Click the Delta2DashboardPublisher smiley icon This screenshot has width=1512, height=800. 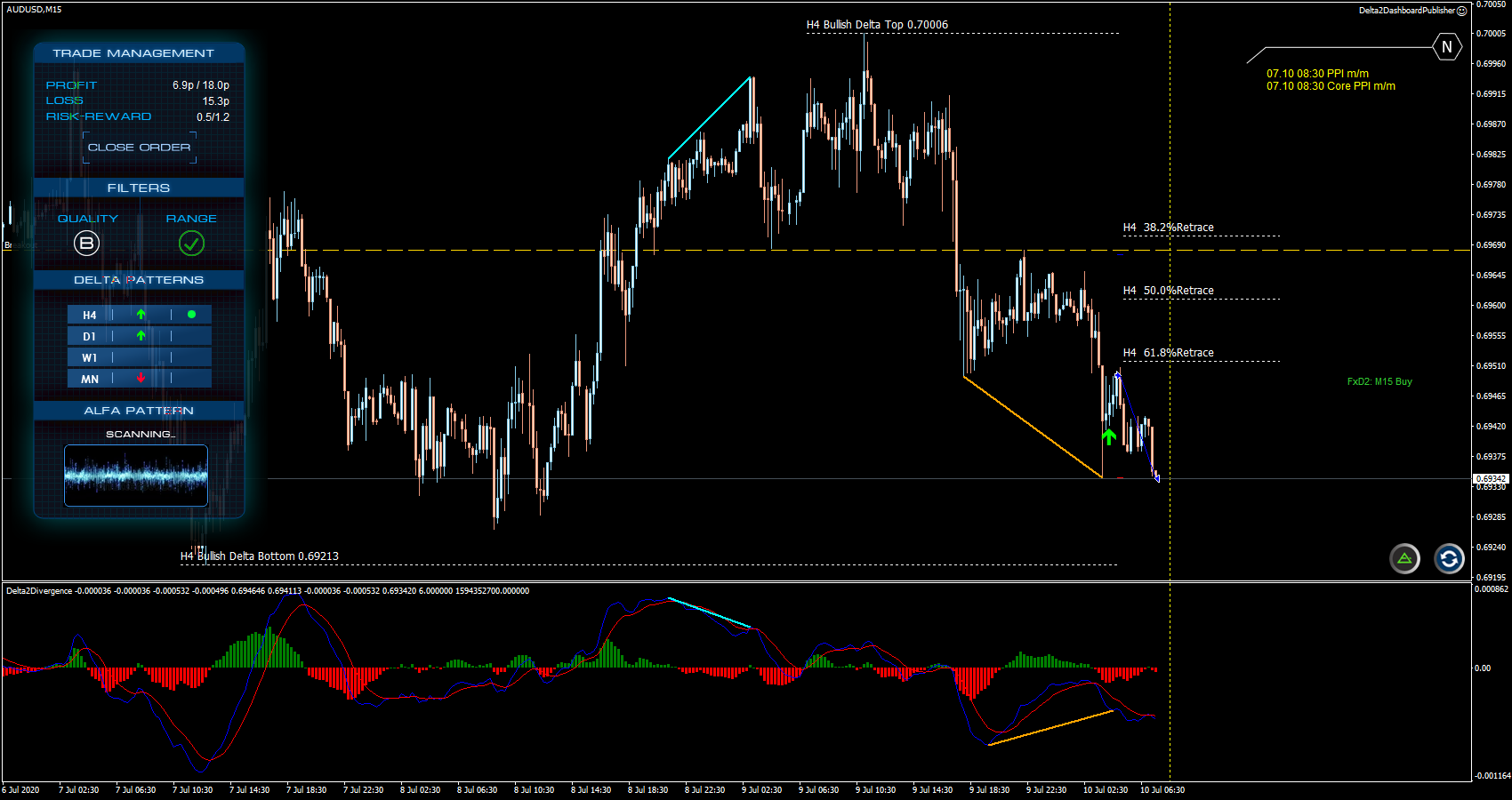(1461, 11)
